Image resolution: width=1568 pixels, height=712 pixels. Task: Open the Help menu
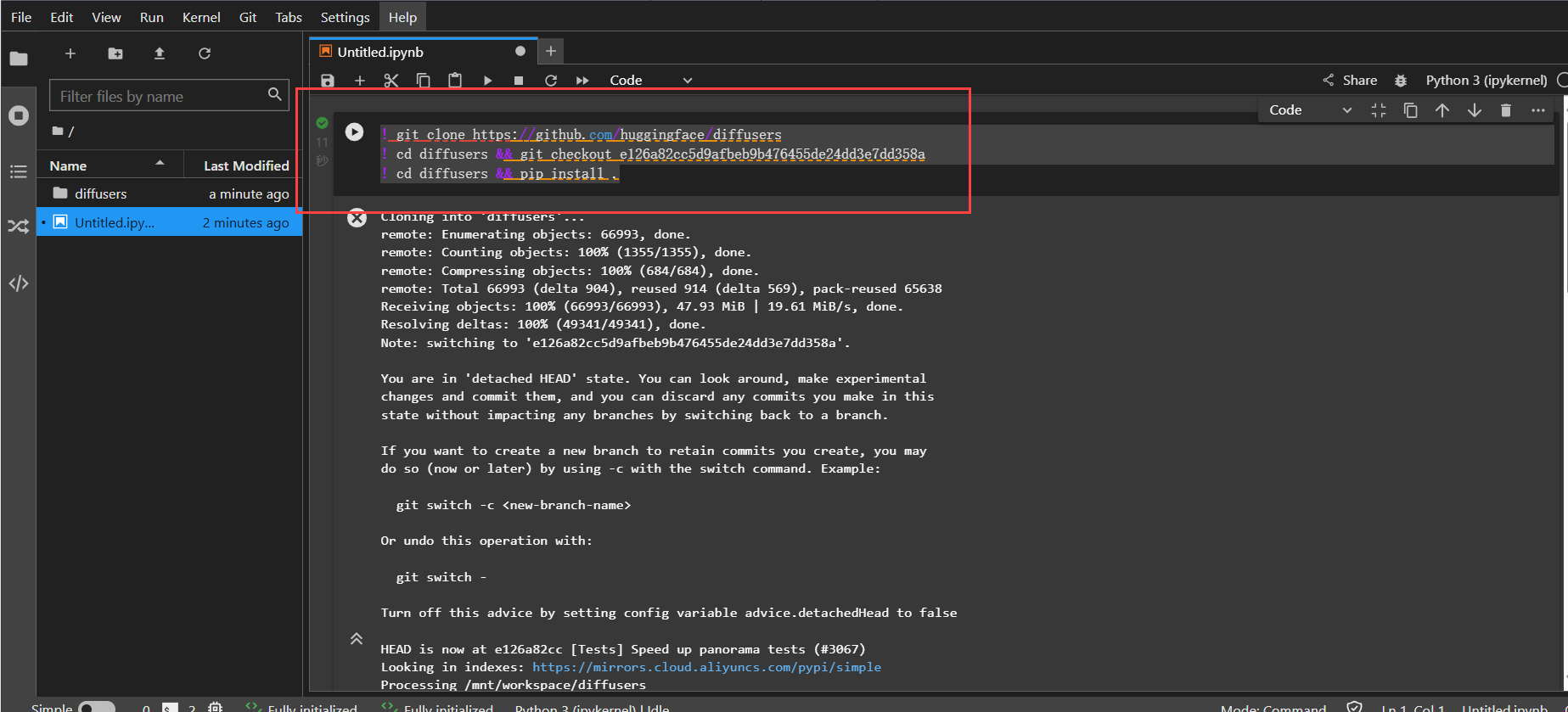[x=402, y=17]
